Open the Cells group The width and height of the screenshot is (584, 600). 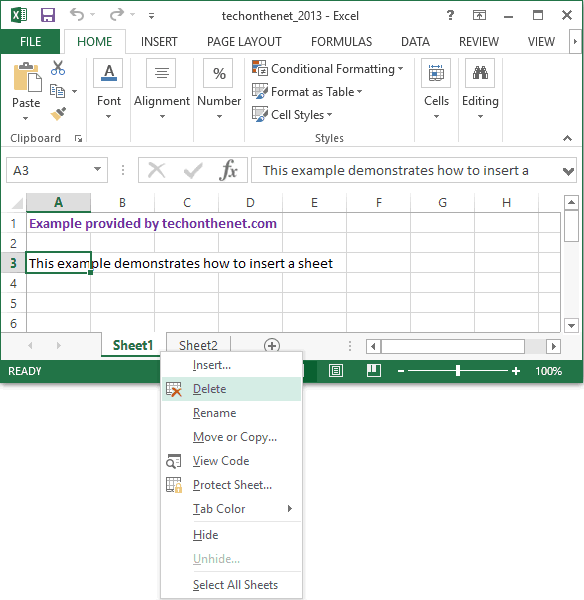436,89
